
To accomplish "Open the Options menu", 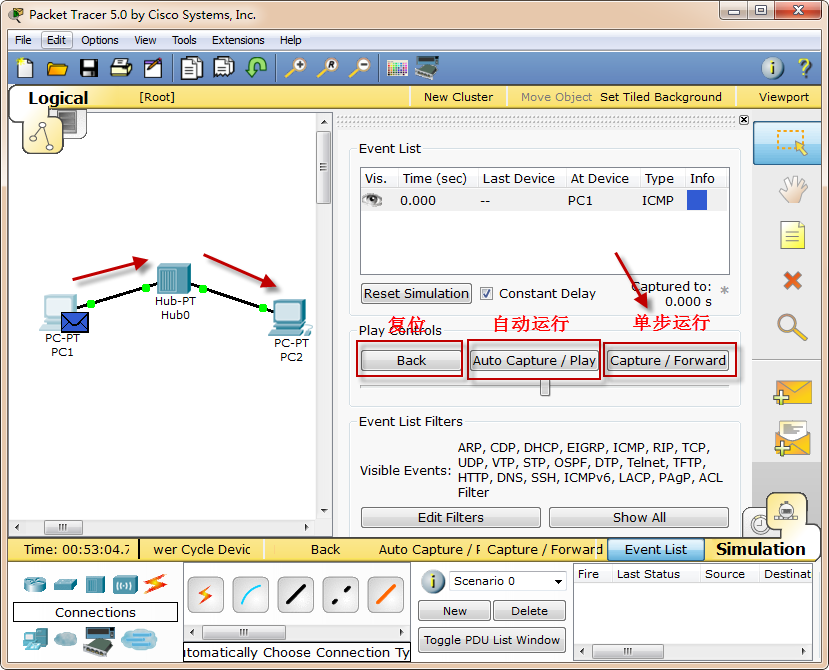I will click(100, 40).
